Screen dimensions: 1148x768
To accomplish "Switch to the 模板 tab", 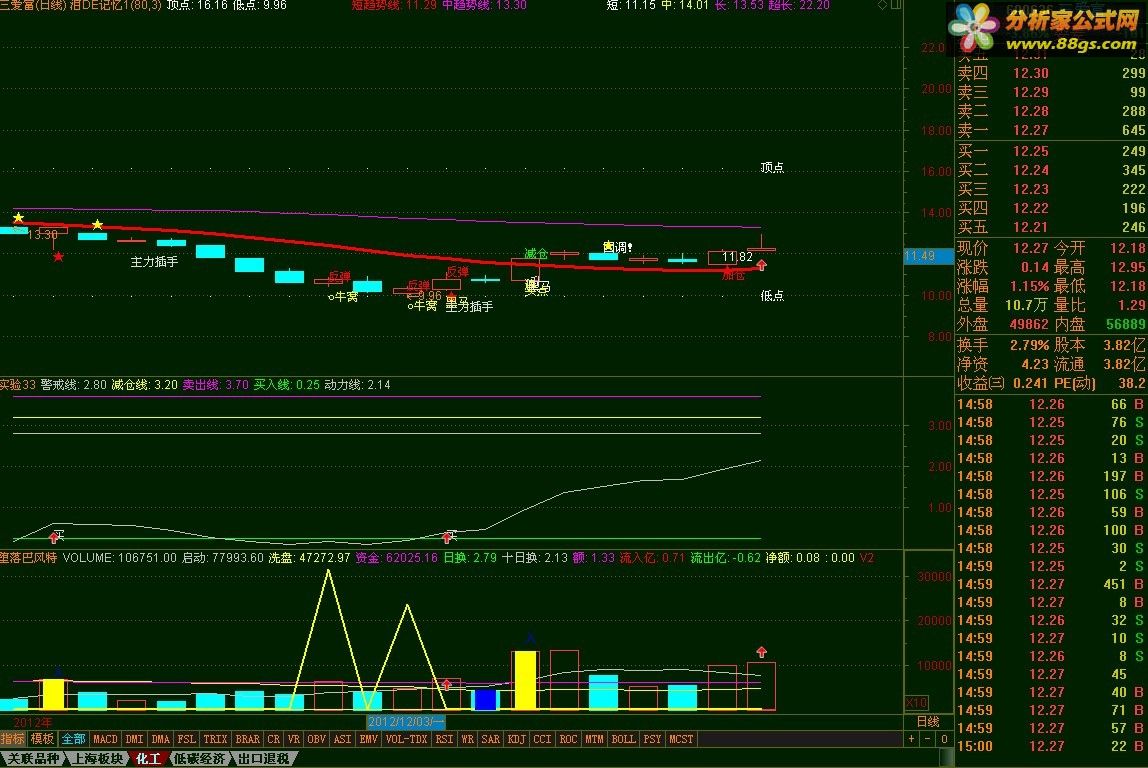I will pyautogui.click(x=42, y=739).
